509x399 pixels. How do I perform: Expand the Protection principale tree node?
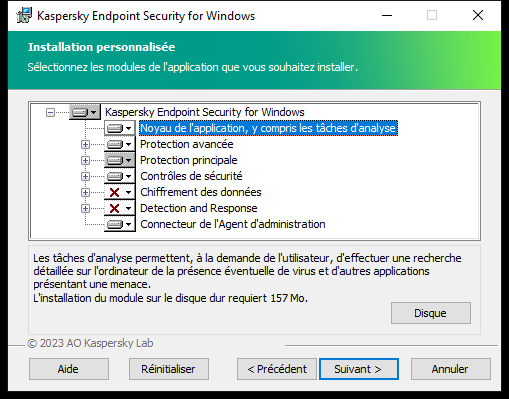click(x=85, y=160)
